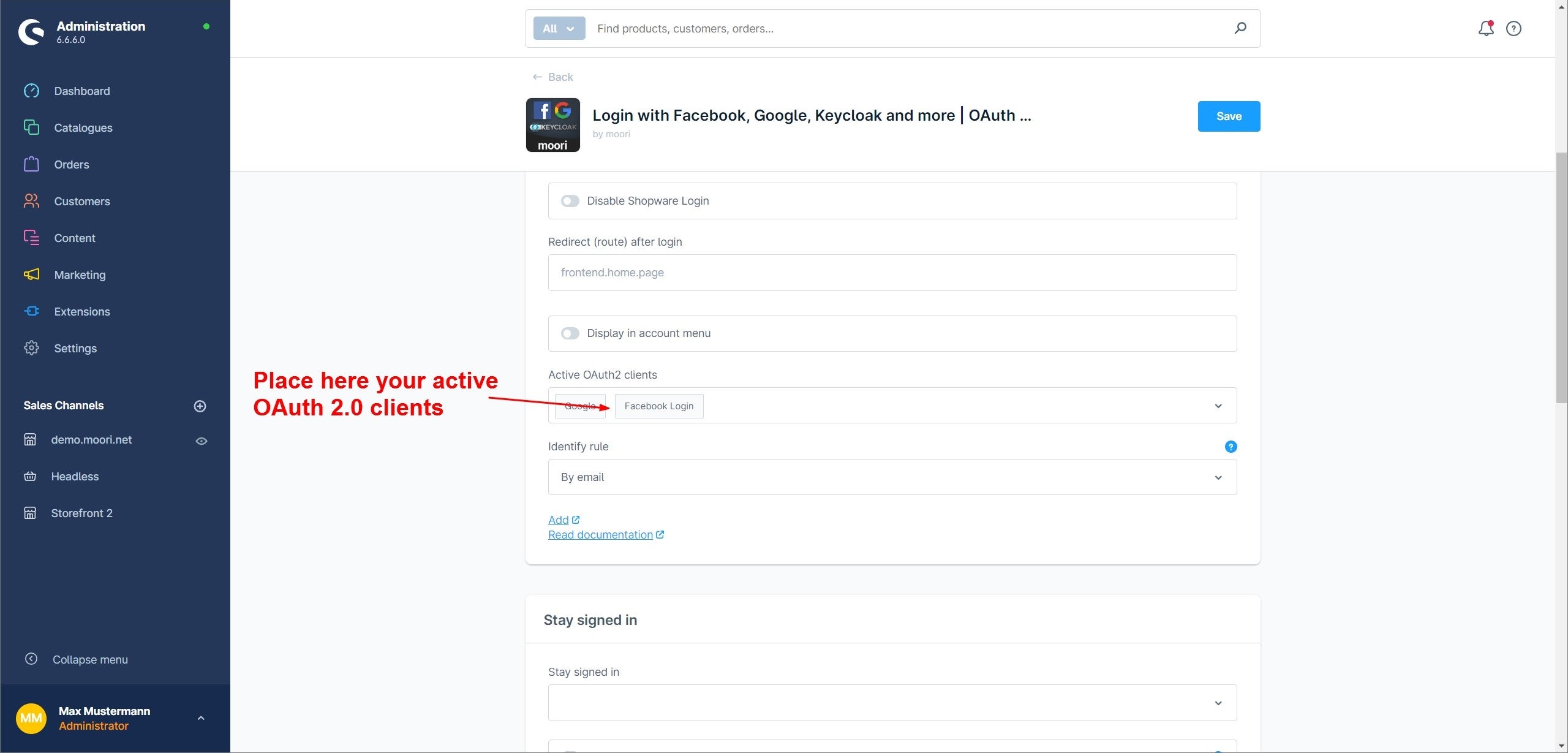Click the Extensions sidebar icon
1568x753 pixels.
pos(31,311)
